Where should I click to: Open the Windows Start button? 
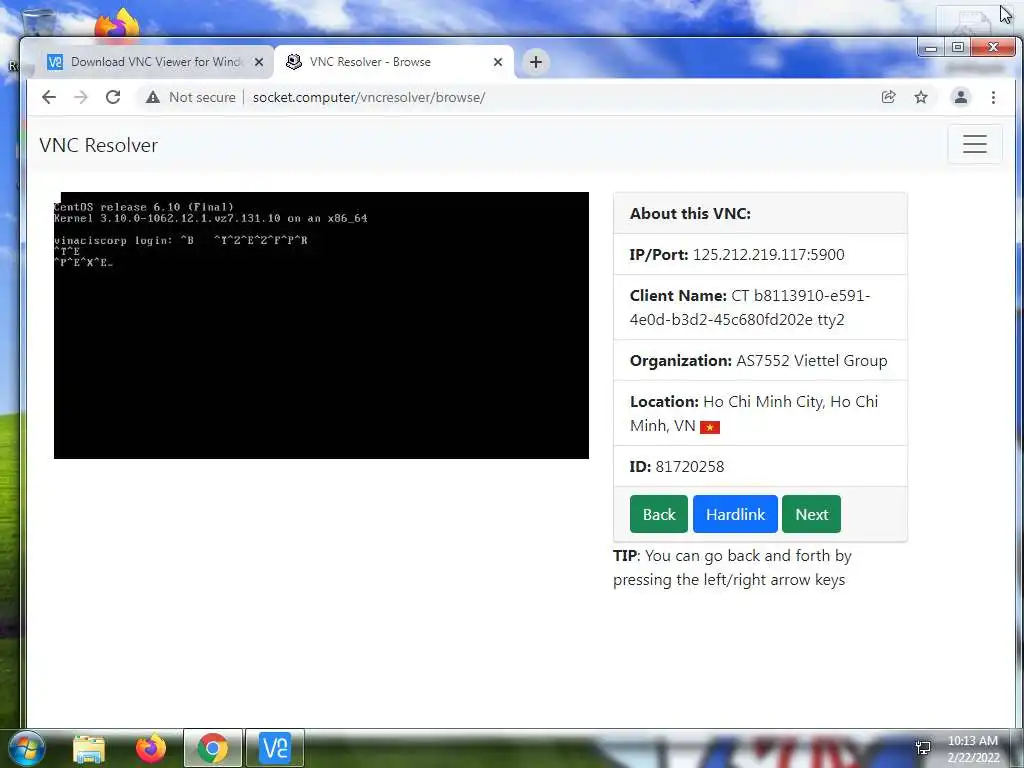pyautogui.click(x=25, y=748)
